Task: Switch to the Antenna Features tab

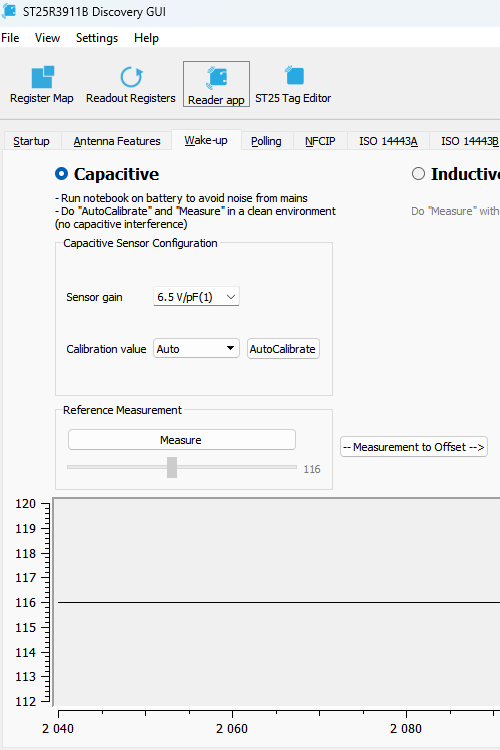Action: point(117,141)
